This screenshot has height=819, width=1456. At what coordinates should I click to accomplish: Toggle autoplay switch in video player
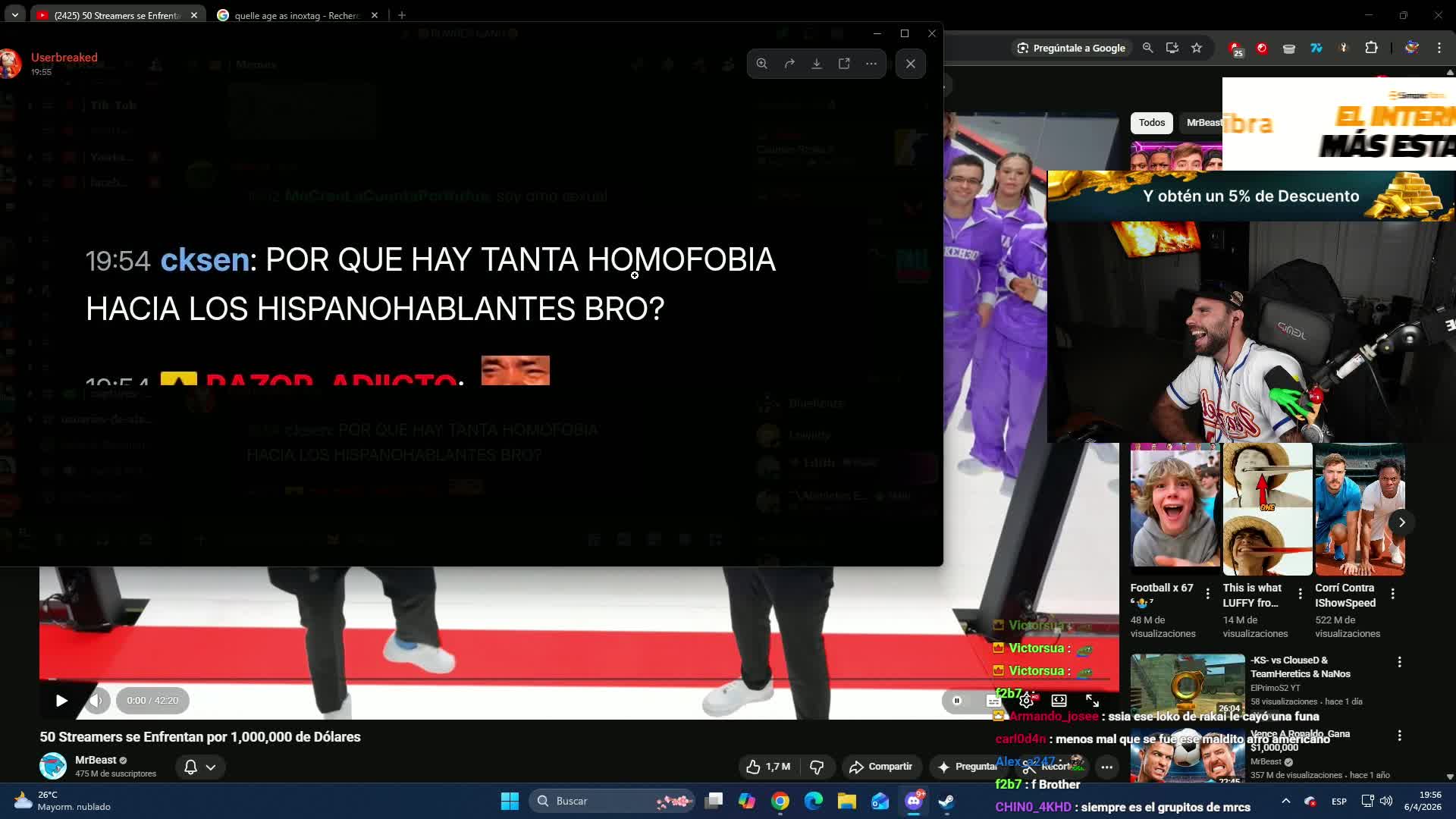pos(957,701)
